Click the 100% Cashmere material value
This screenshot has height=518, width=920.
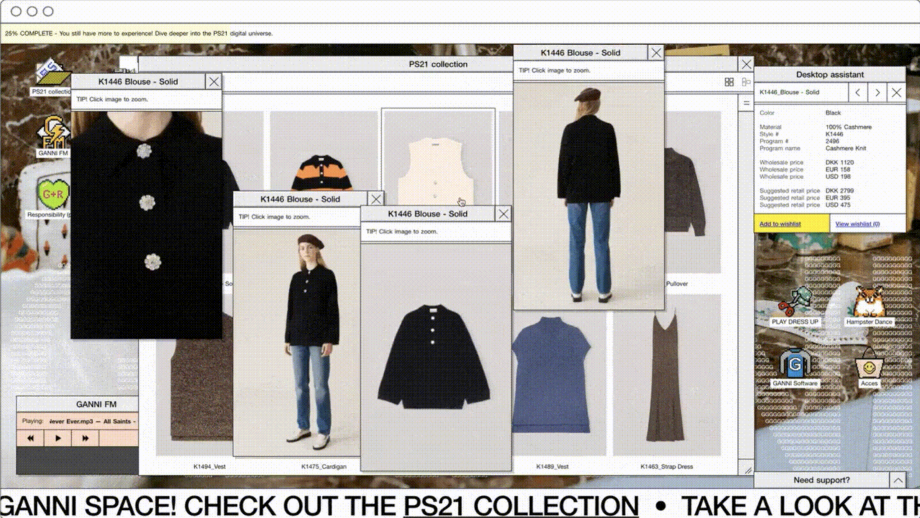pyautogui.click(x=848, y=127)
